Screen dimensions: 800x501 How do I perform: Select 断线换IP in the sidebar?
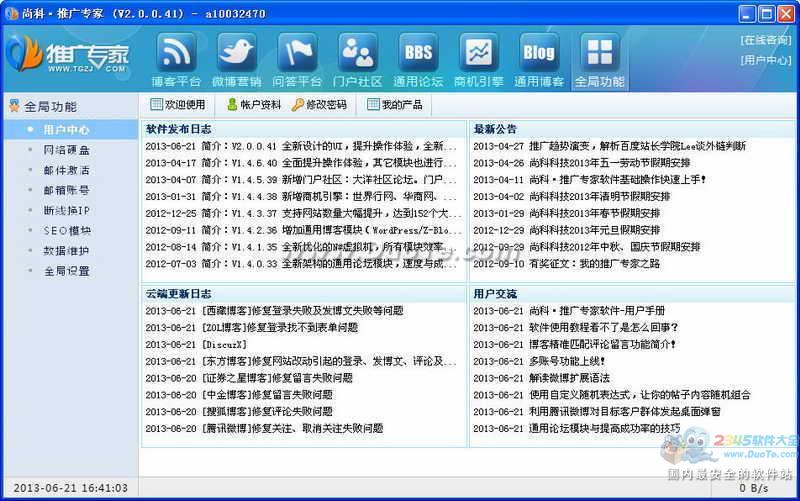click(x=66, y=210)
